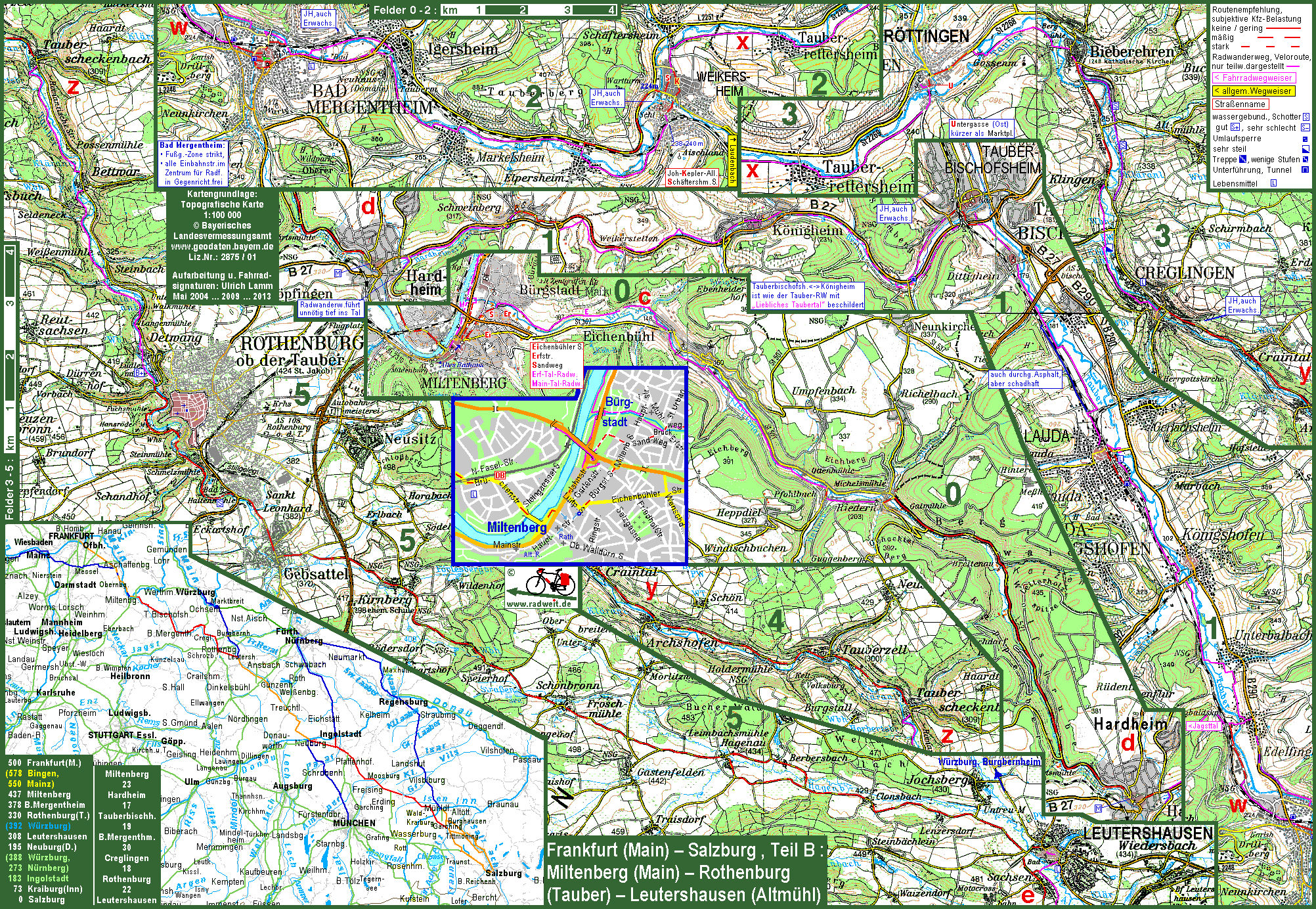Click the yellow 'allgem.Wegweiser' legend box

1253,91
